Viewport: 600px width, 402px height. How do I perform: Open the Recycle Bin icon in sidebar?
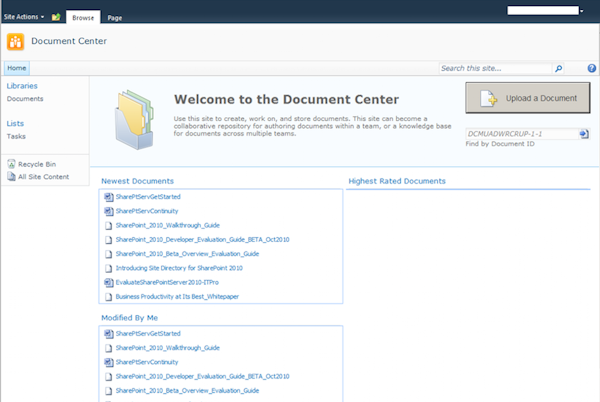point(11,164)
